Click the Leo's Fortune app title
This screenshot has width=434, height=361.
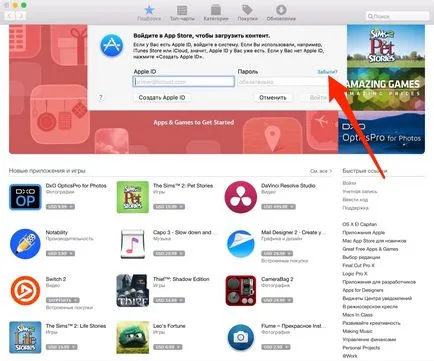169,326
